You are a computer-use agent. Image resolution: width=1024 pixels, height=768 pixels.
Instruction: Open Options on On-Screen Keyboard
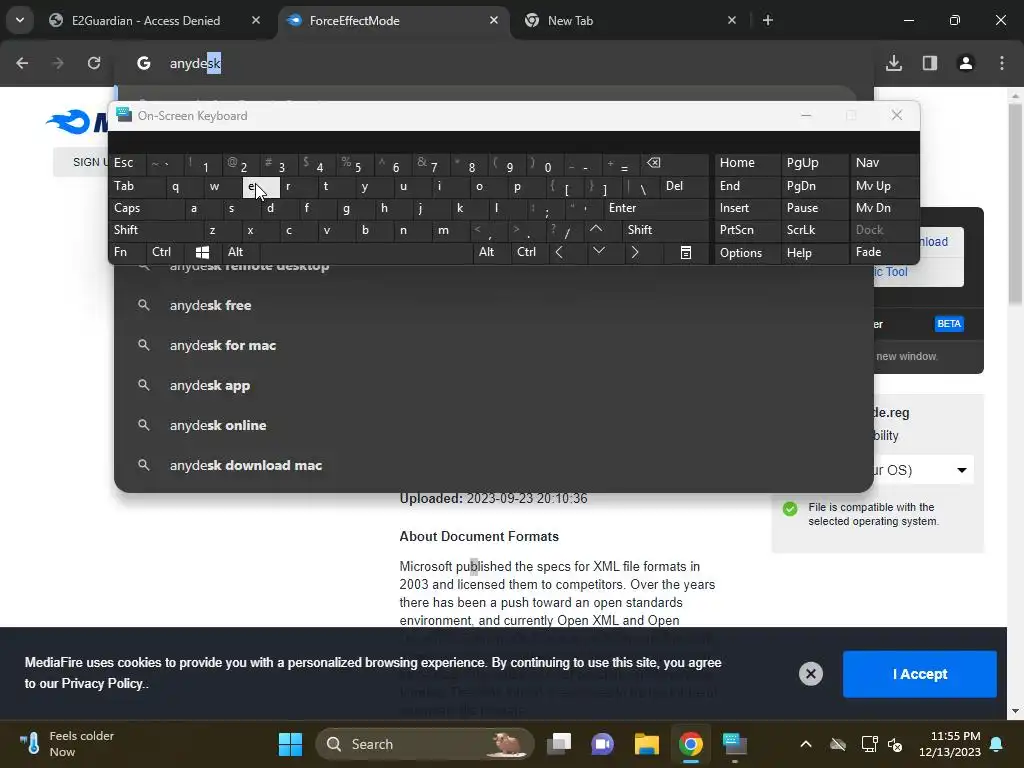[747, 253]
